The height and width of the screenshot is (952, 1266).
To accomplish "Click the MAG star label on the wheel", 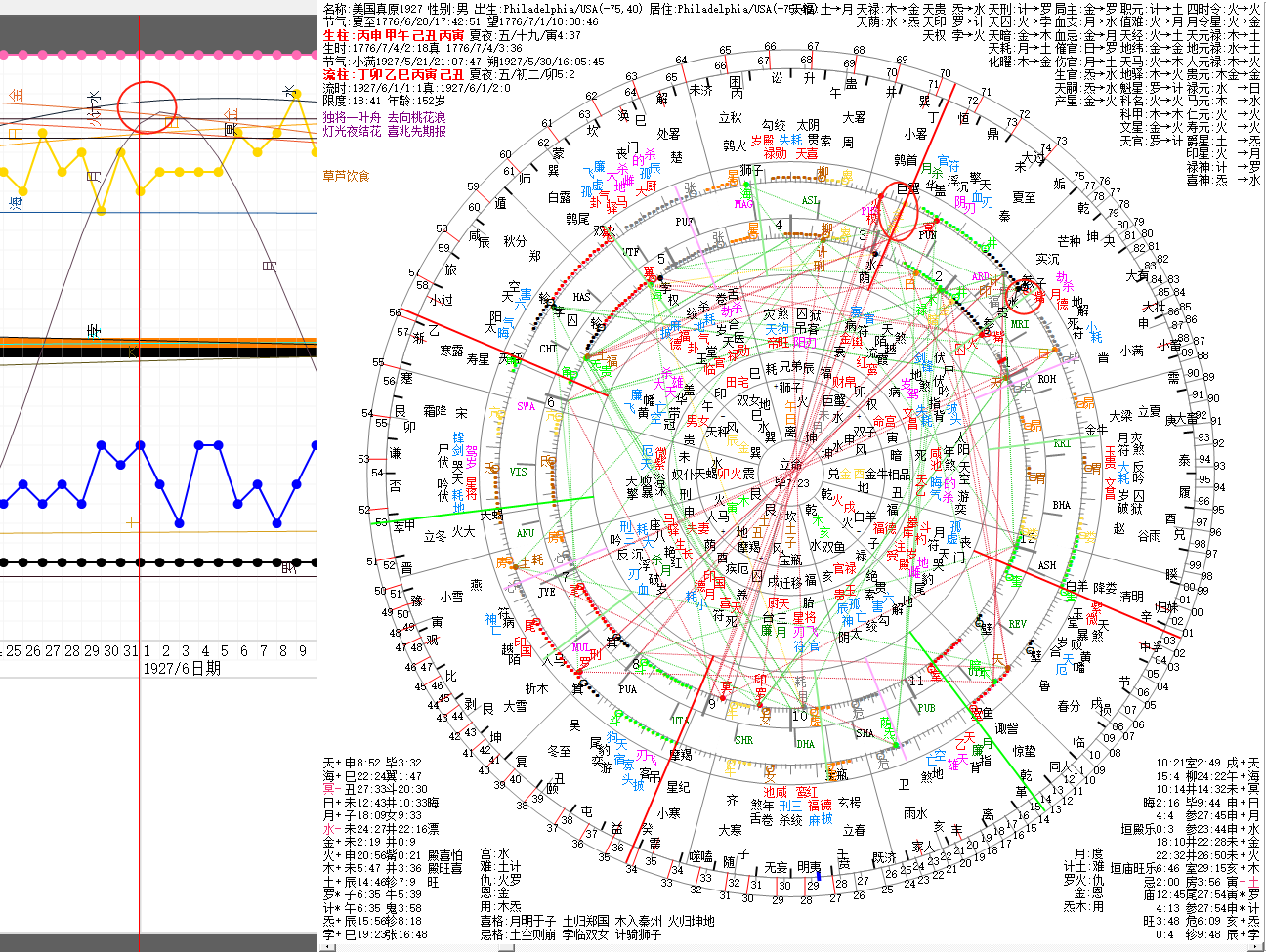I will point(743,205).
